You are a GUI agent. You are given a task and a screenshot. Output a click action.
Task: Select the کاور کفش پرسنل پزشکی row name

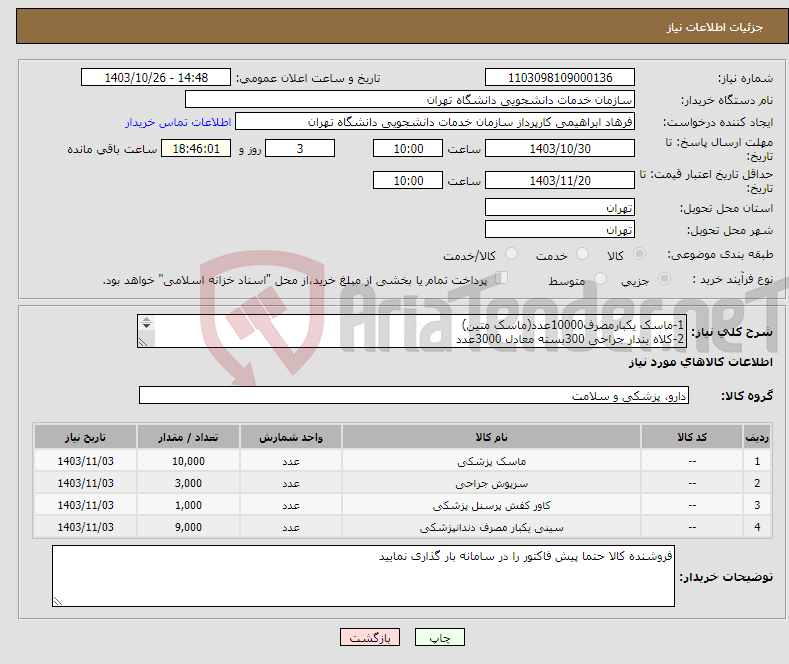pyautogui.click(x=491, y=506)
